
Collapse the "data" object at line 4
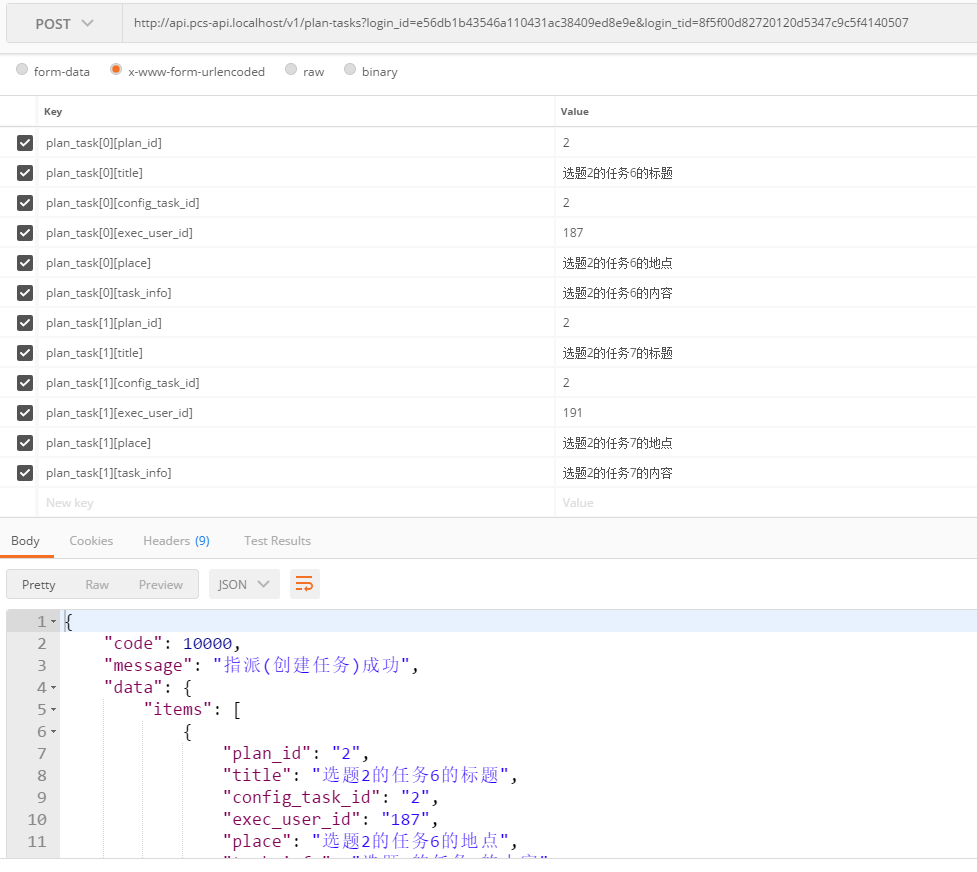[53, 688]
